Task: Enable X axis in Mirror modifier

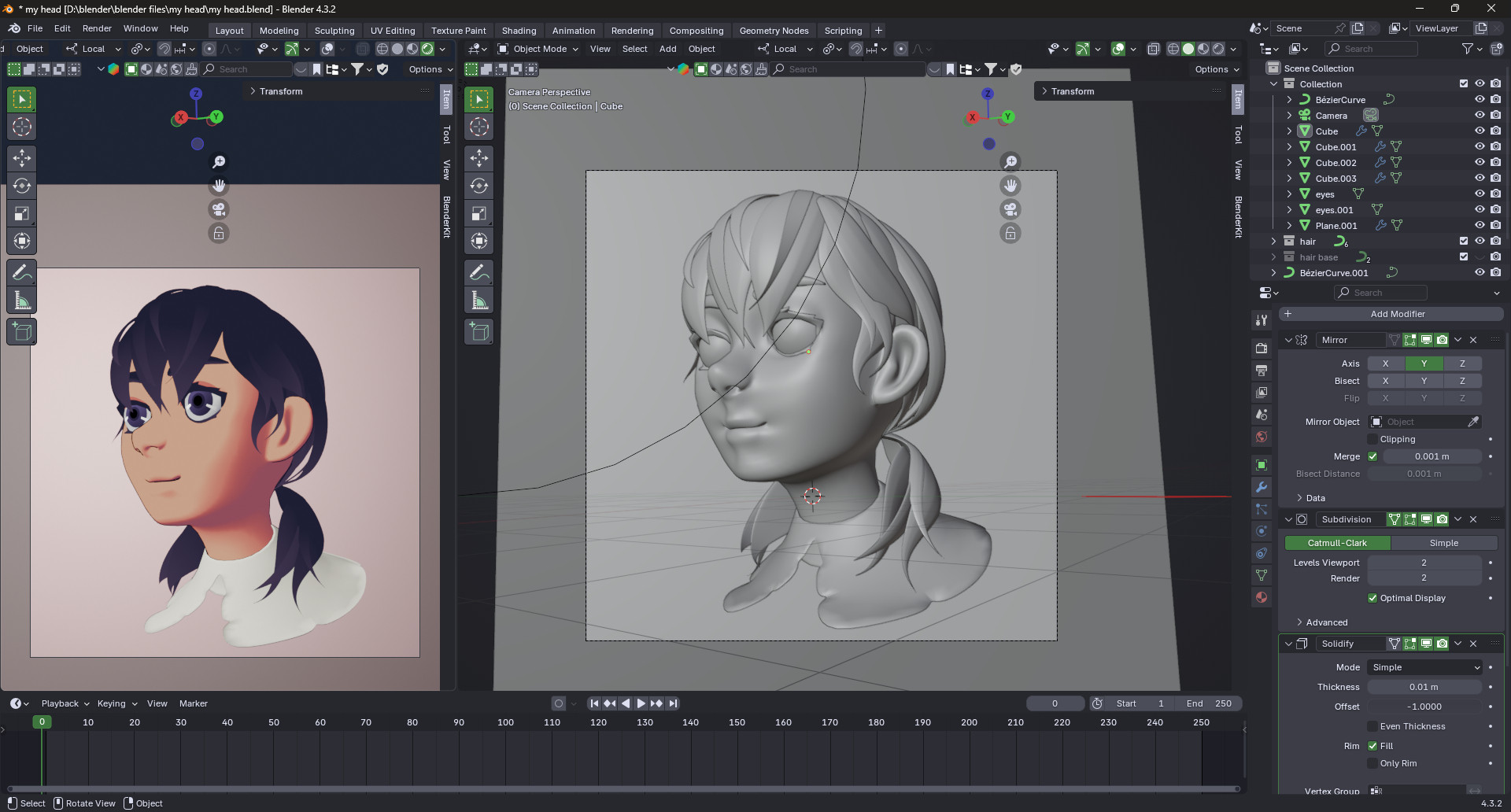Action: click(x=1386, y=364)
